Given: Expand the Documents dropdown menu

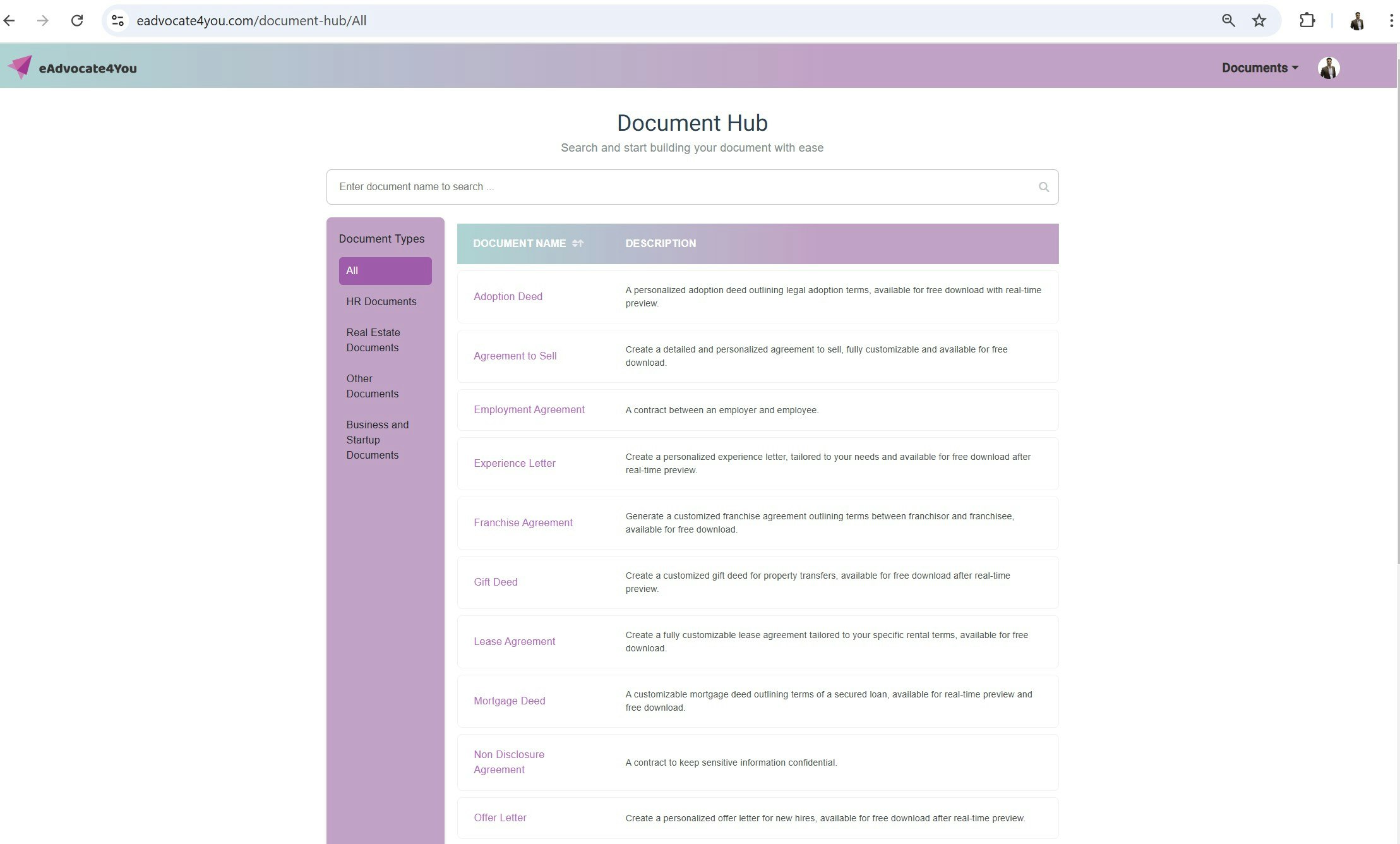Looking at the screenshot, I should click(x=1259, y=68).
